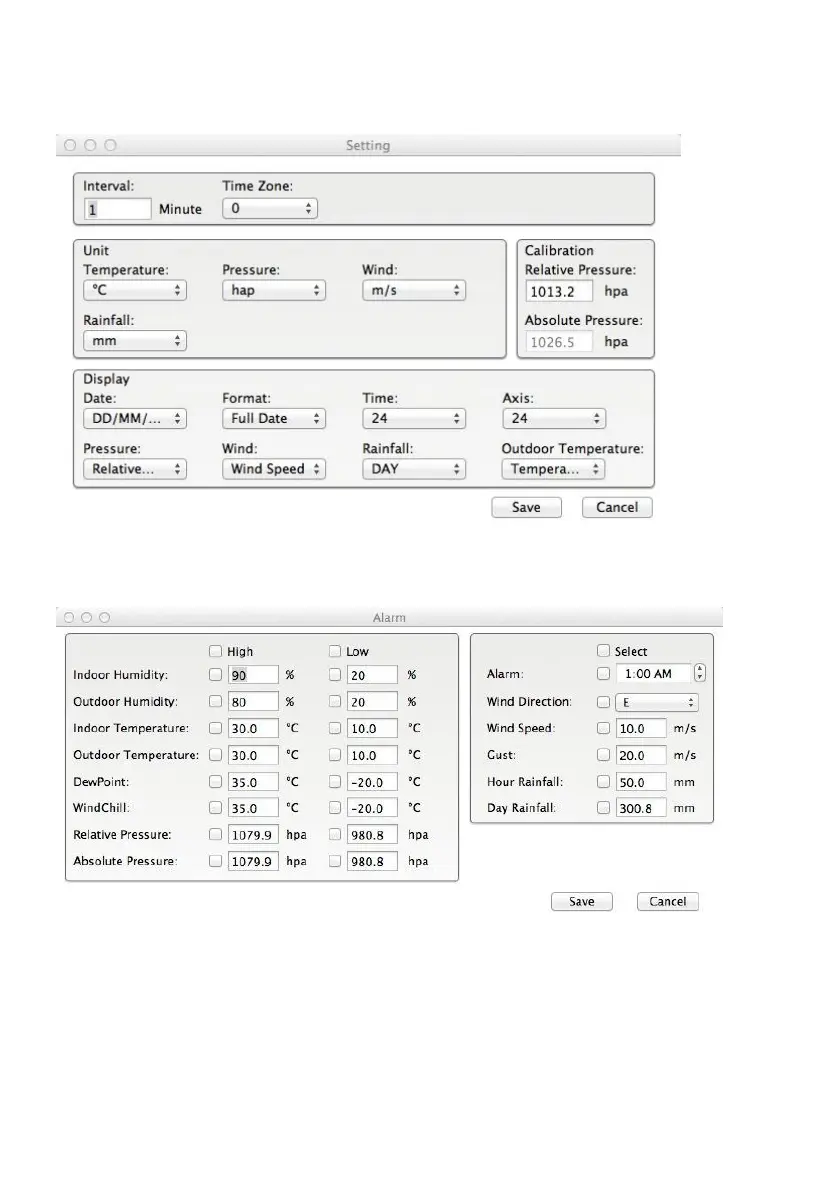Screen dimensions: 822x1191
Task: Open the Outdoor Temperature display dropdown
Action: click(553, 469)
